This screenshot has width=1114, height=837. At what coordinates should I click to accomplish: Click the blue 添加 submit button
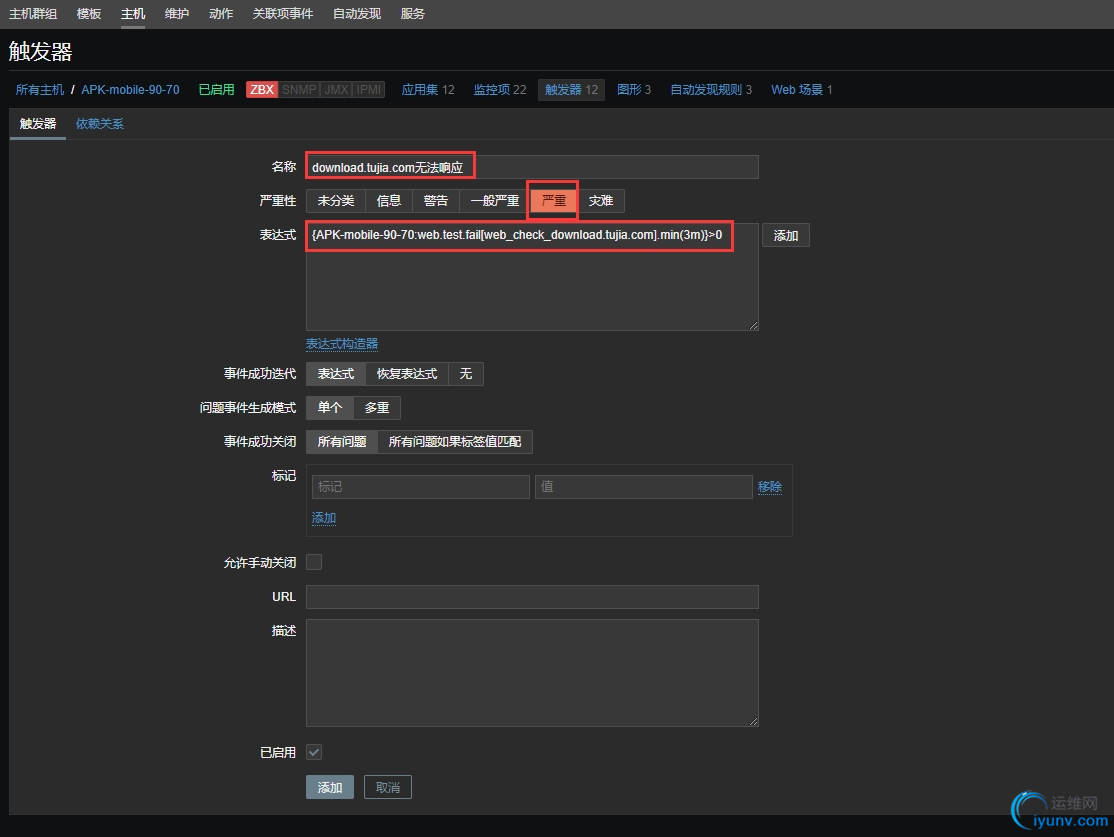point(330,787)
